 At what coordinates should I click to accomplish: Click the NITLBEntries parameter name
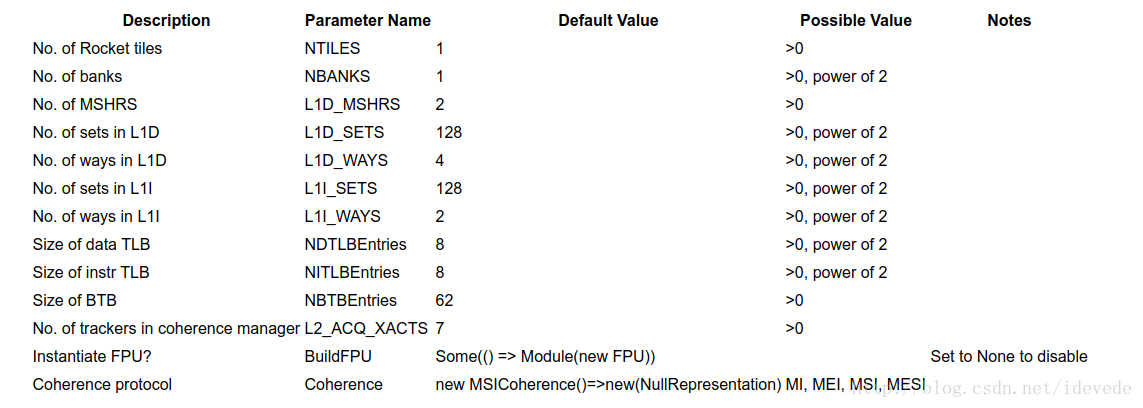(352, 272)
